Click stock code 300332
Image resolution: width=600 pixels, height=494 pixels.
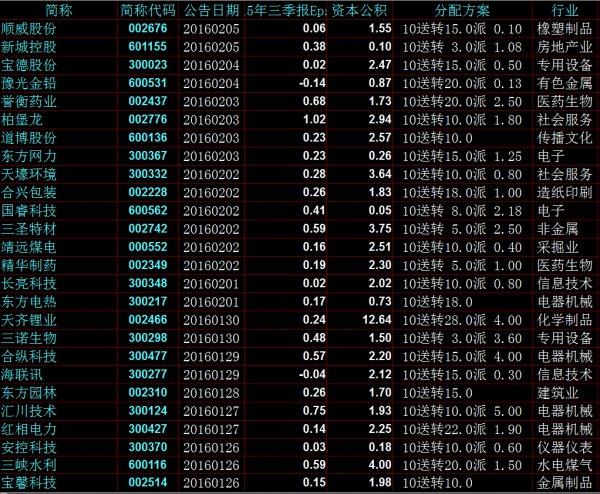point(148,174)
